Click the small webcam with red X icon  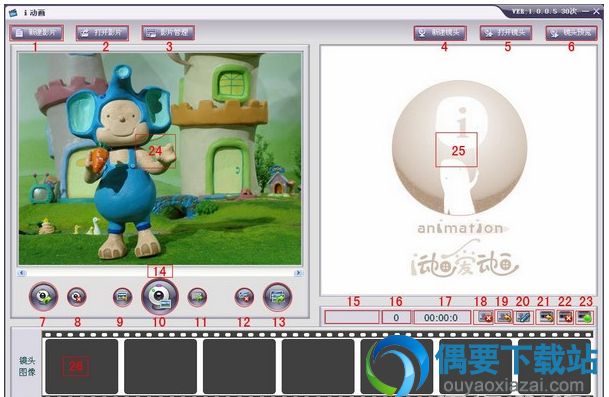coord(77,297)
